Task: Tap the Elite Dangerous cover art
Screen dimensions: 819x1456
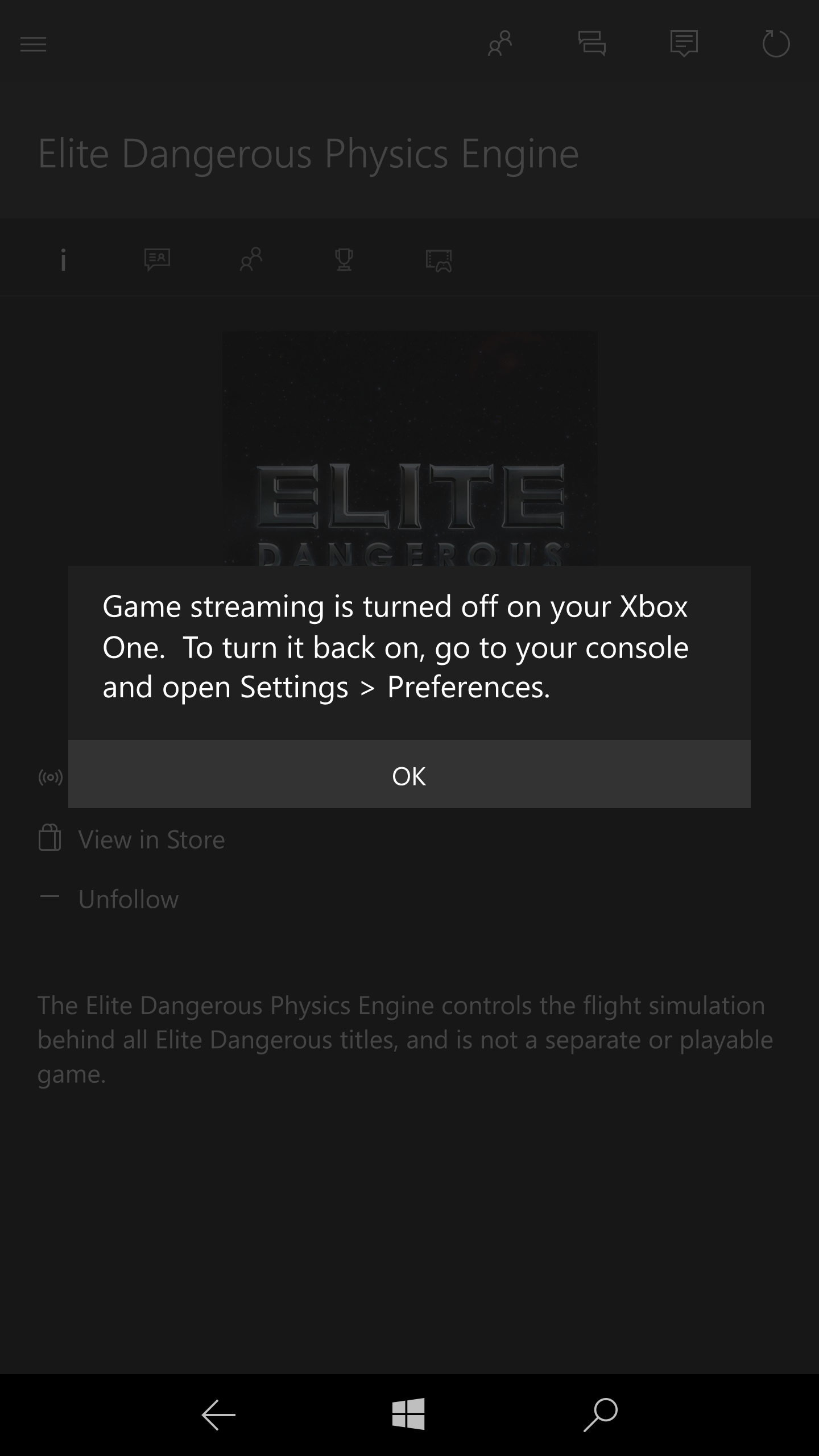Action: tap(409, 449)
